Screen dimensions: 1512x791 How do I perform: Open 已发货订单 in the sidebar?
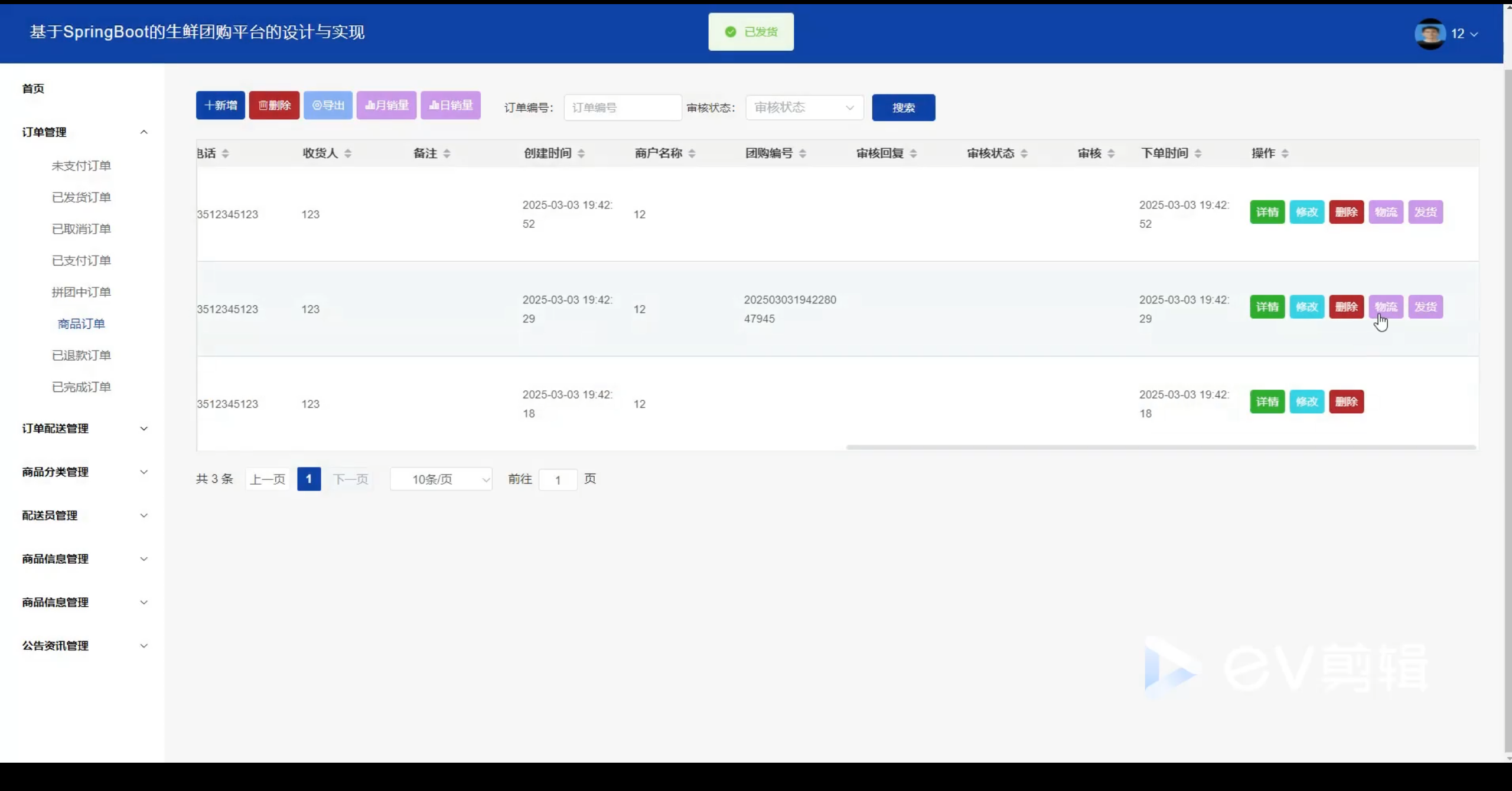[82, 197]
